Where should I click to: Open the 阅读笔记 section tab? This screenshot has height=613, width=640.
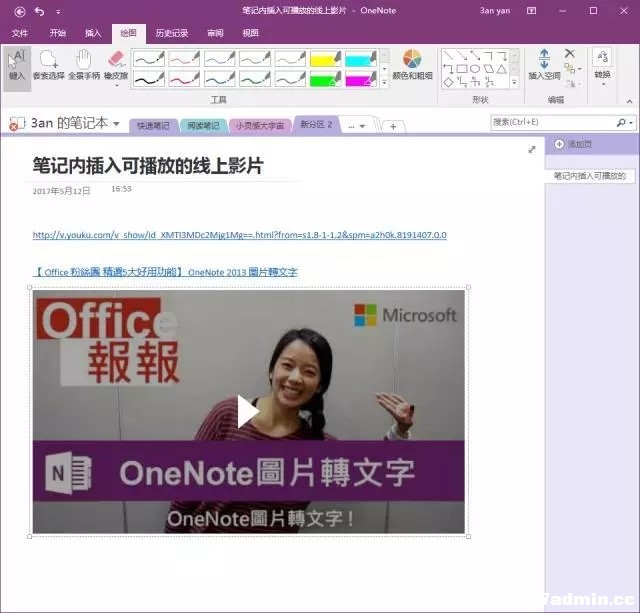203,126
